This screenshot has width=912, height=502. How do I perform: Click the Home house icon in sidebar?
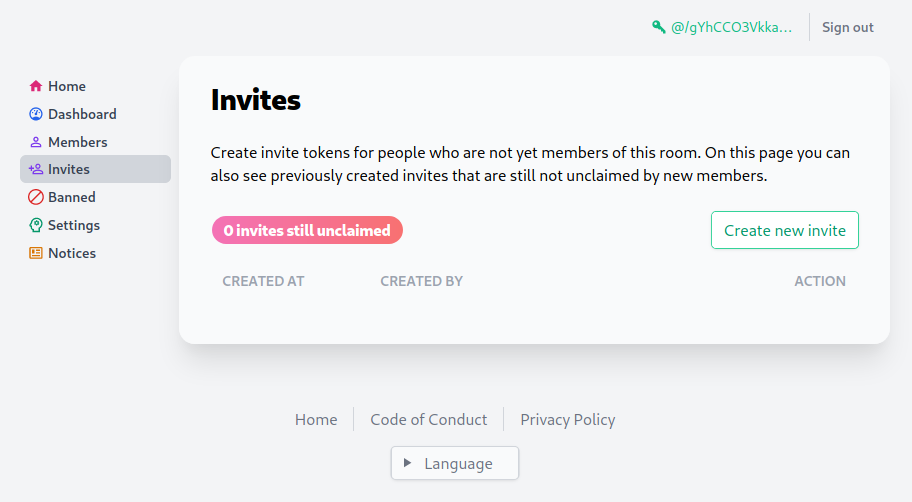click(35, 86)
